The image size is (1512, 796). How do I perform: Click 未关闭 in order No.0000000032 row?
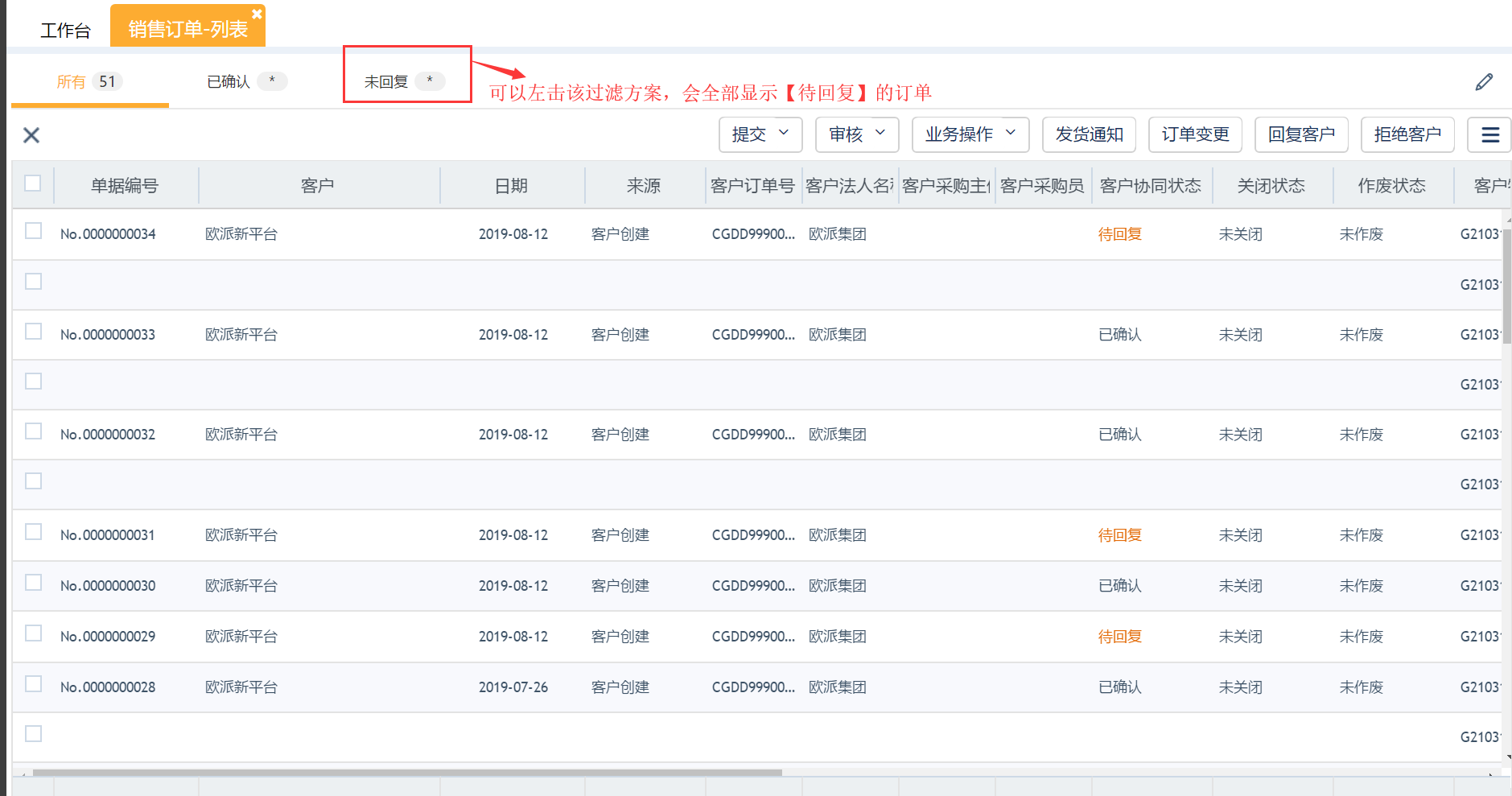pos(1241,435)
